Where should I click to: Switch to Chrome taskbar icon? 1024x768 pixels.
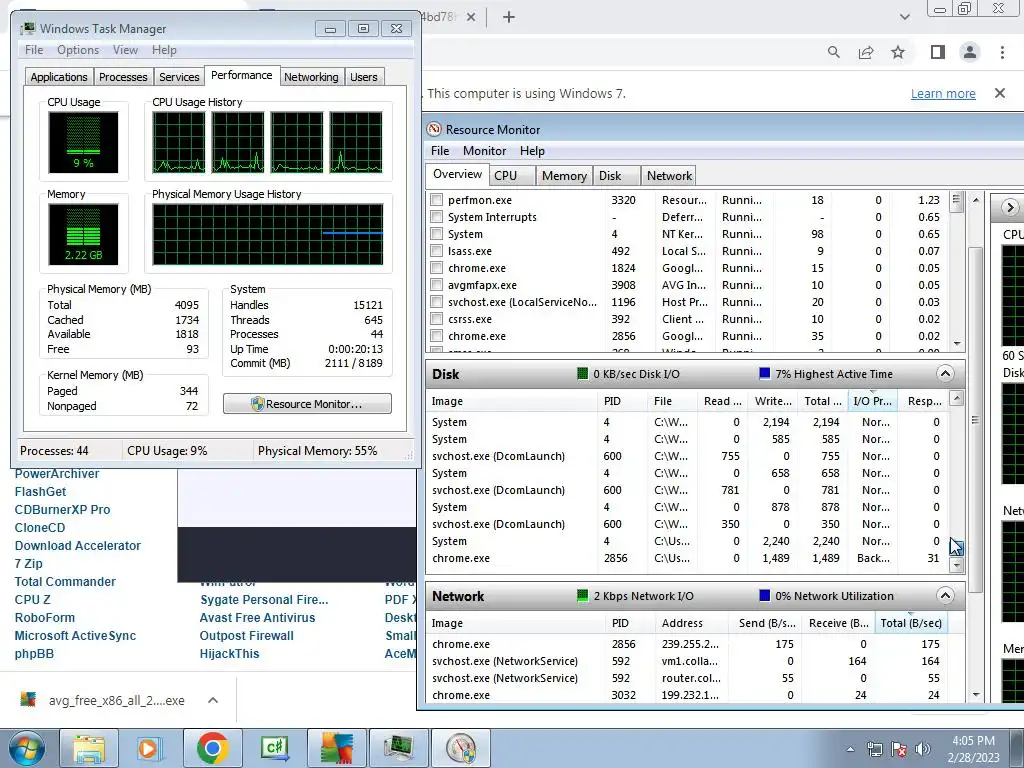coord(212,748)
